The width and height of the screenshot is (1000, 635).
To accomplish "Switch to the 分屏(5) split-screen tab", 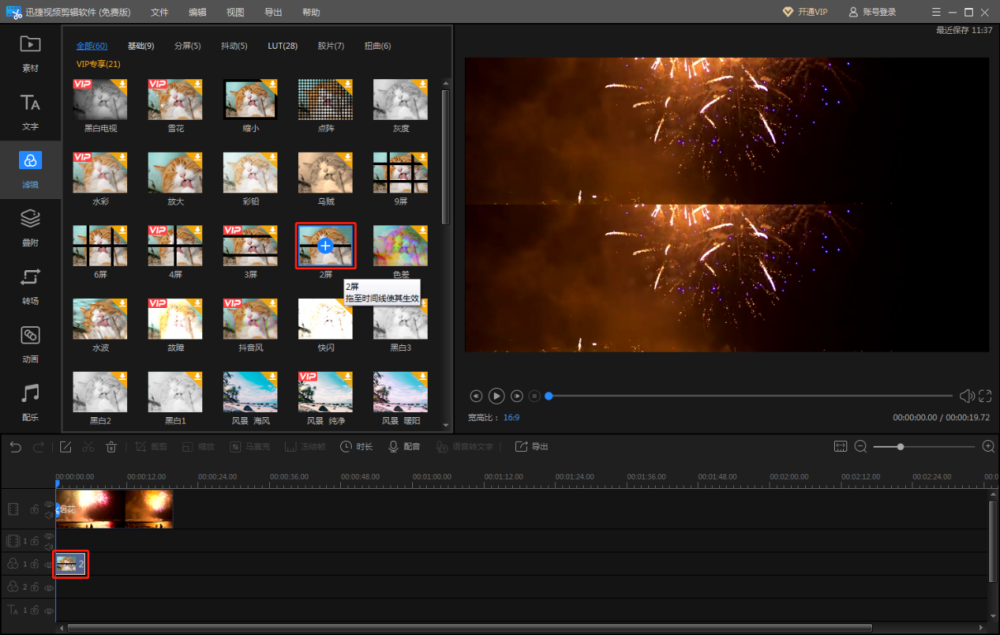I will click(187, 46).
